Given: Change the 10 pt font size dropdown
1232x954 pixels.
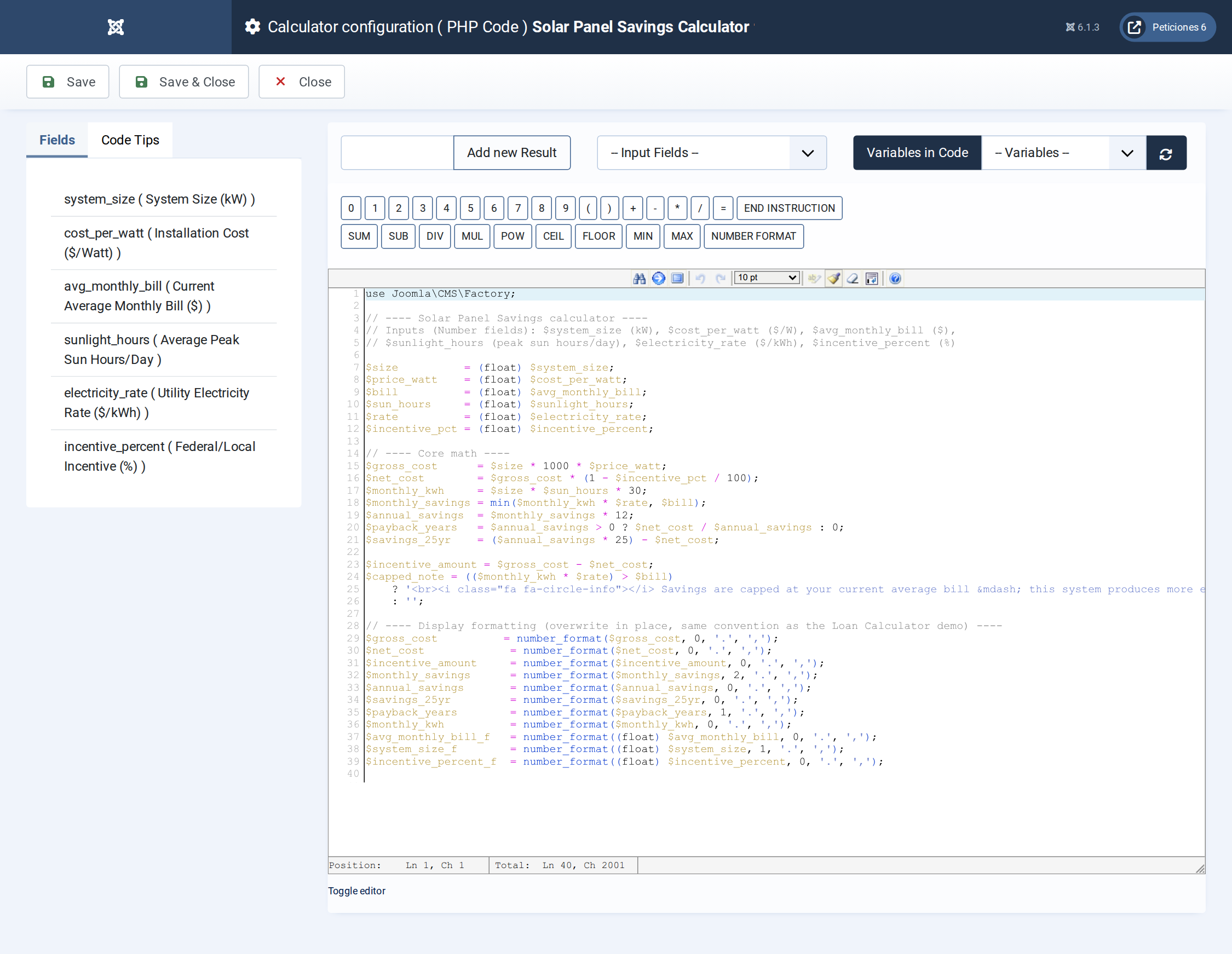Looking at the screenshot, I should (x=767, y=277).
